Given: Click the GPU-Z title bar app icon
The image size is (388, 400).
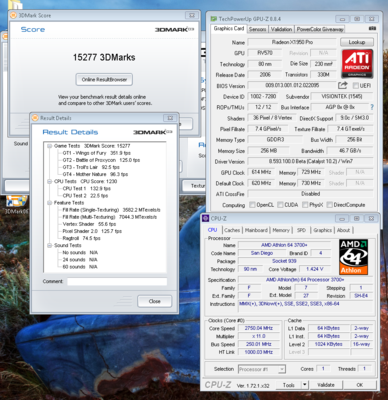Looking at the screenshot, I should pos(213,19).
